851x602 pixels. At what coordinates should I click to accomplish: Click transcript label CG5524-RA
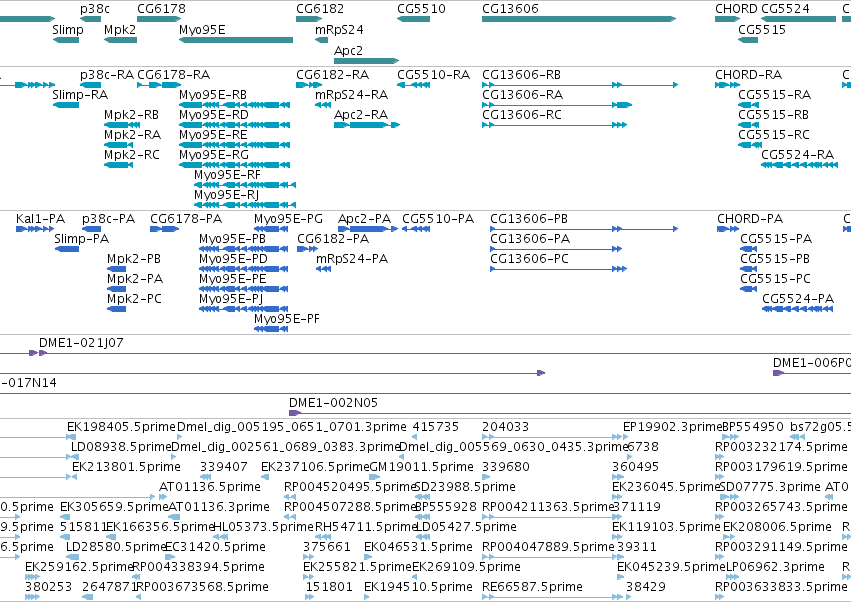797,155
